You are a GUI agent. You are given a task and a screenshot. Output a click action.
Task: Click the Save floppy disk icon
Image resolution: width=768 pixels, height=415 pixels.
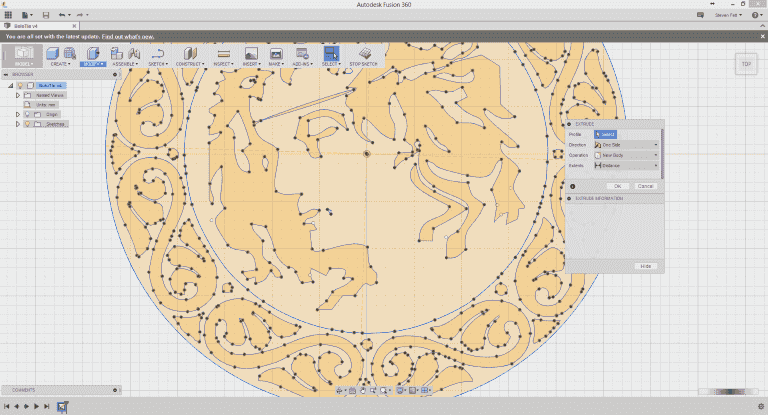[46, 15]
